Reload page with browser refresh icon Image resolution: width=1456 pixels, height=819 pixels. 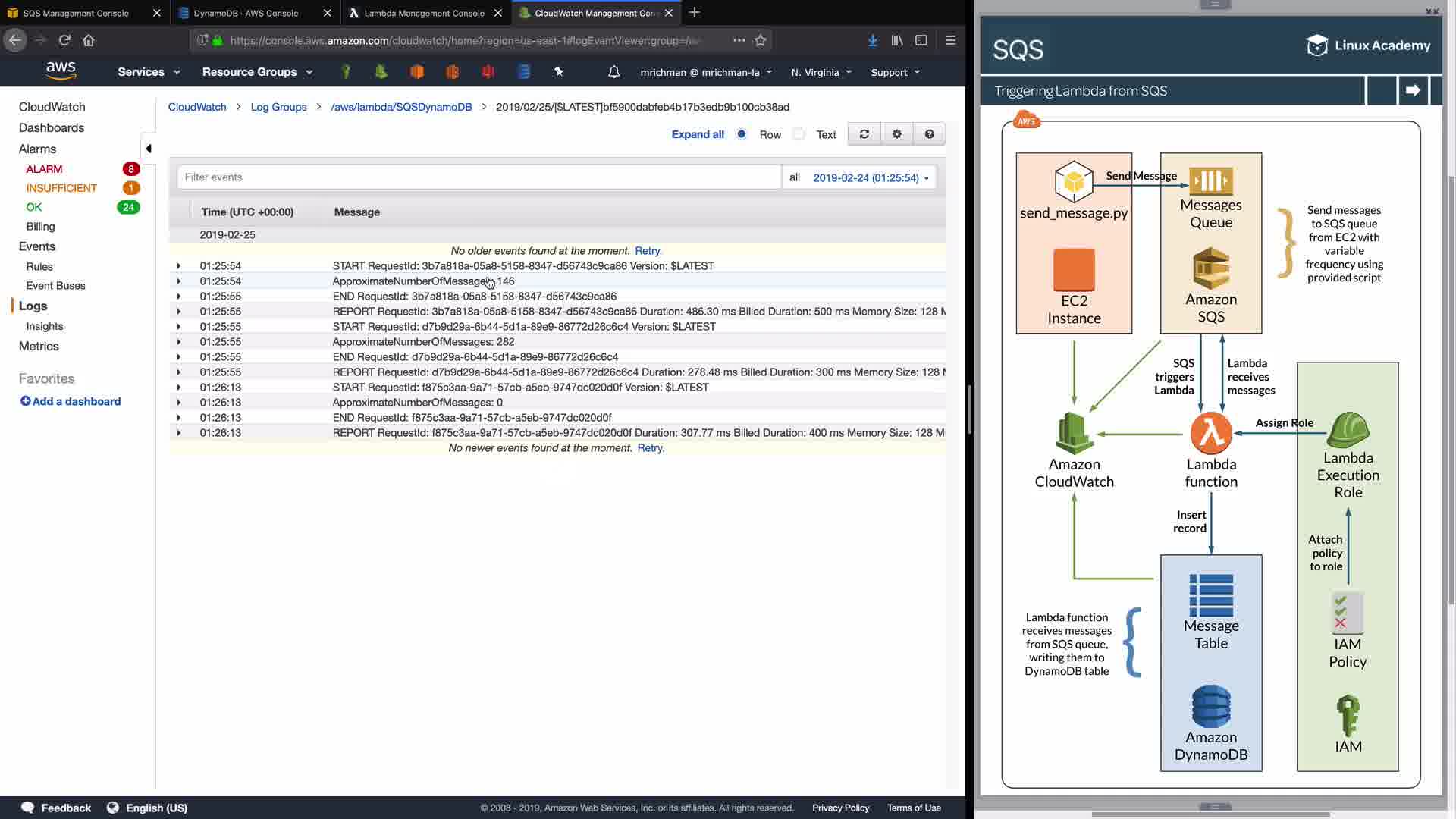coord(64,40)
